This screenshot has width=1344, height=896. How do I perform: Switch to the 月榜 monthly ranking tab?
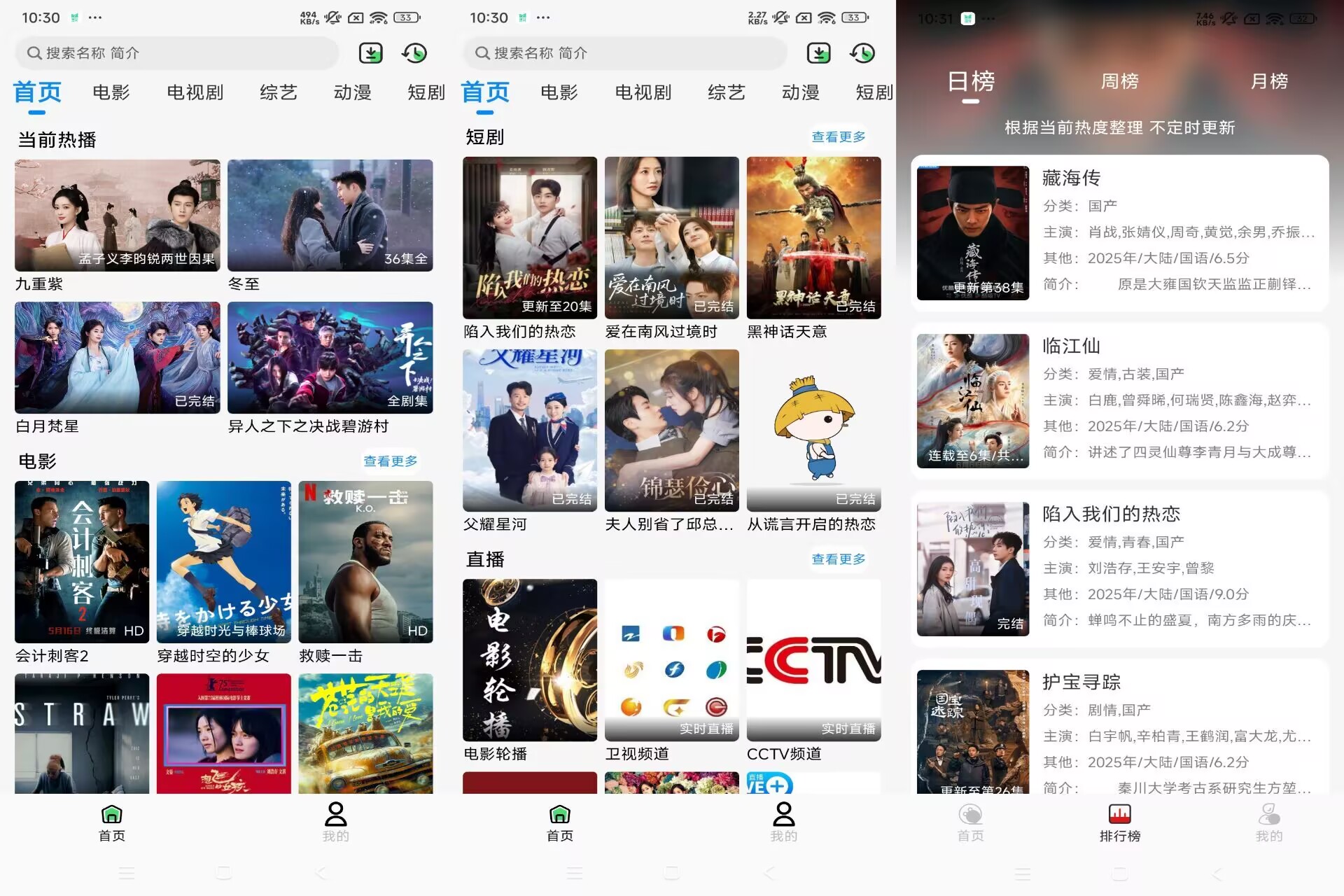tap(1268, 82)
